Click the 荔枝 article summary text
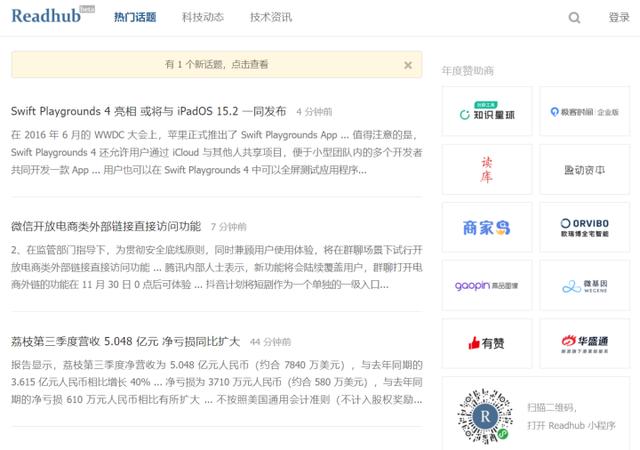 [217, 382]
